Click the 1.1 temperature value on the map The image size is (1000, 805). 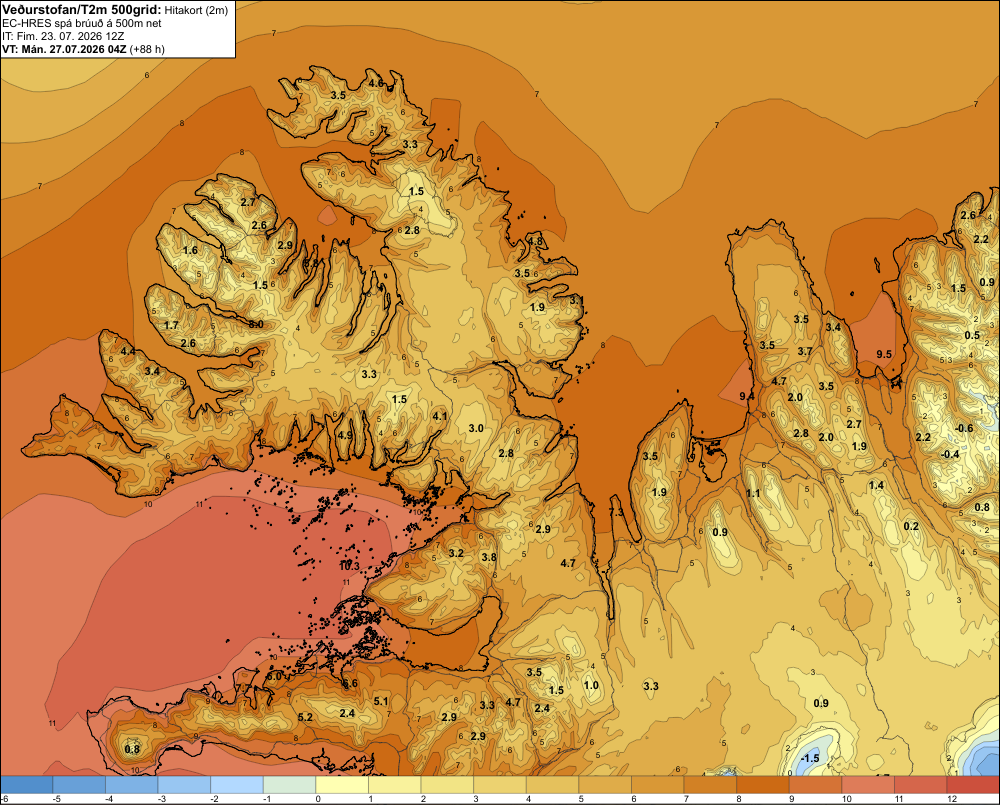coord(753,494)
